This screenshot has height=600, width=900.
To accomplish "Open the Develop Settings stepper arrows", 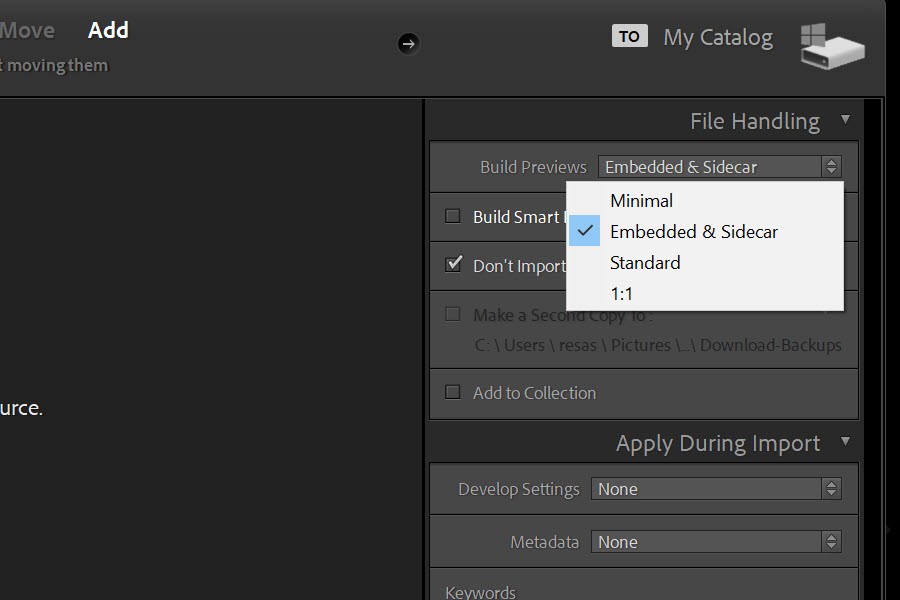I will (x=831, y=489).
